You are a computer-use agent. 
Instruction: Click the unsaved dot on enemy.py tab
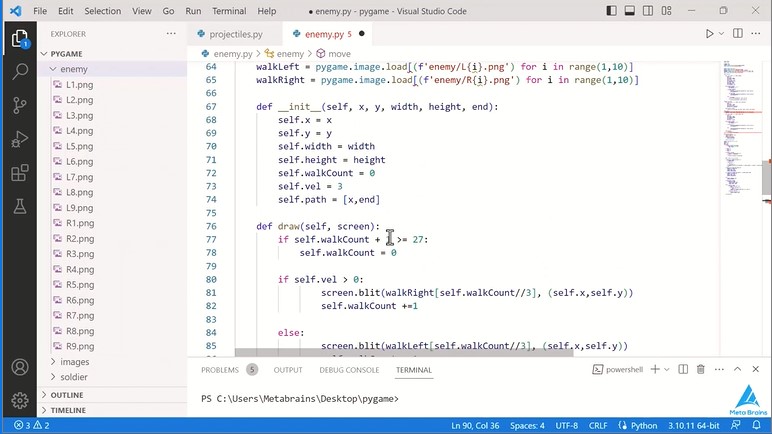point(362,33)
